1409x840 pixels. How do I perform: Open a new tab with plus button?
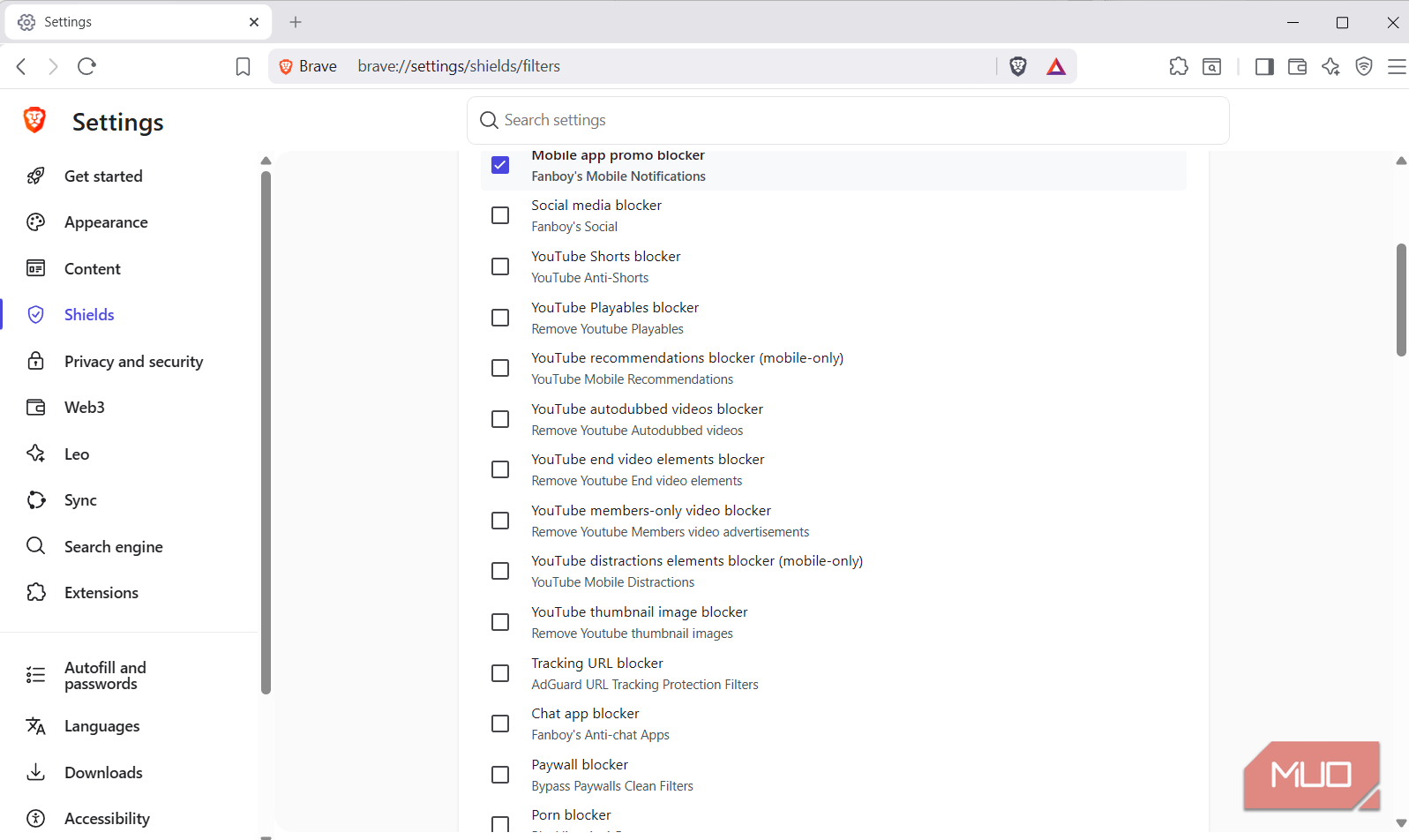296,22
